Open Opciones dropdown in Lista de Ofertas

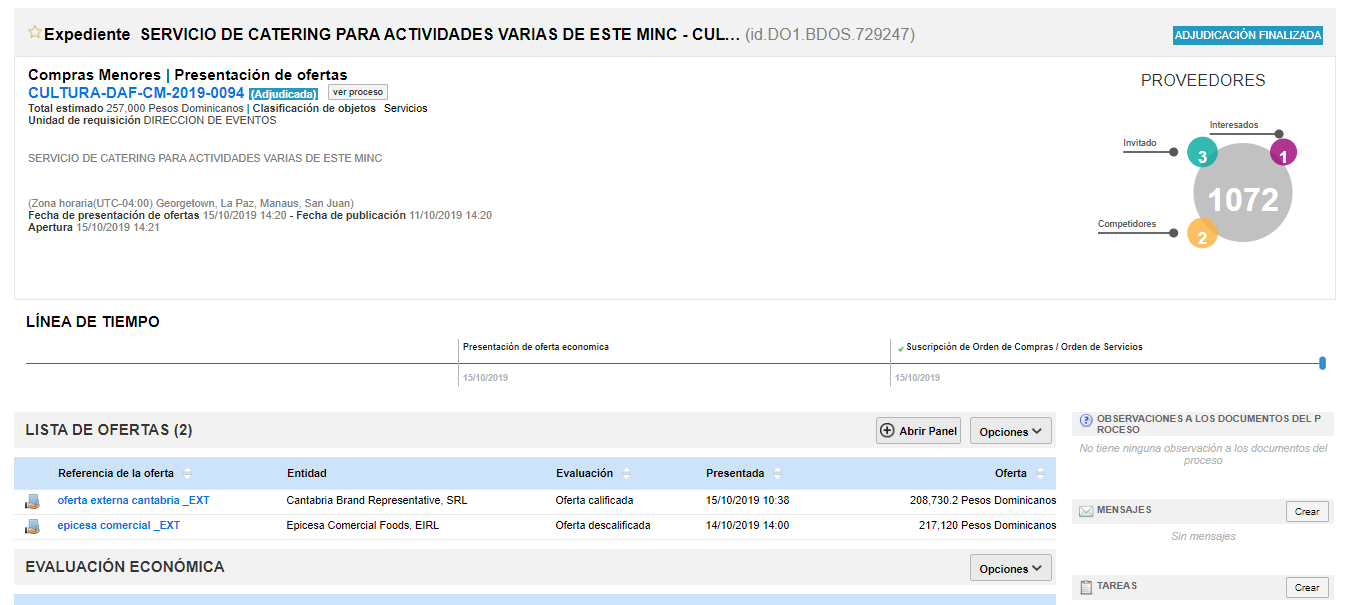point(1010,431)
